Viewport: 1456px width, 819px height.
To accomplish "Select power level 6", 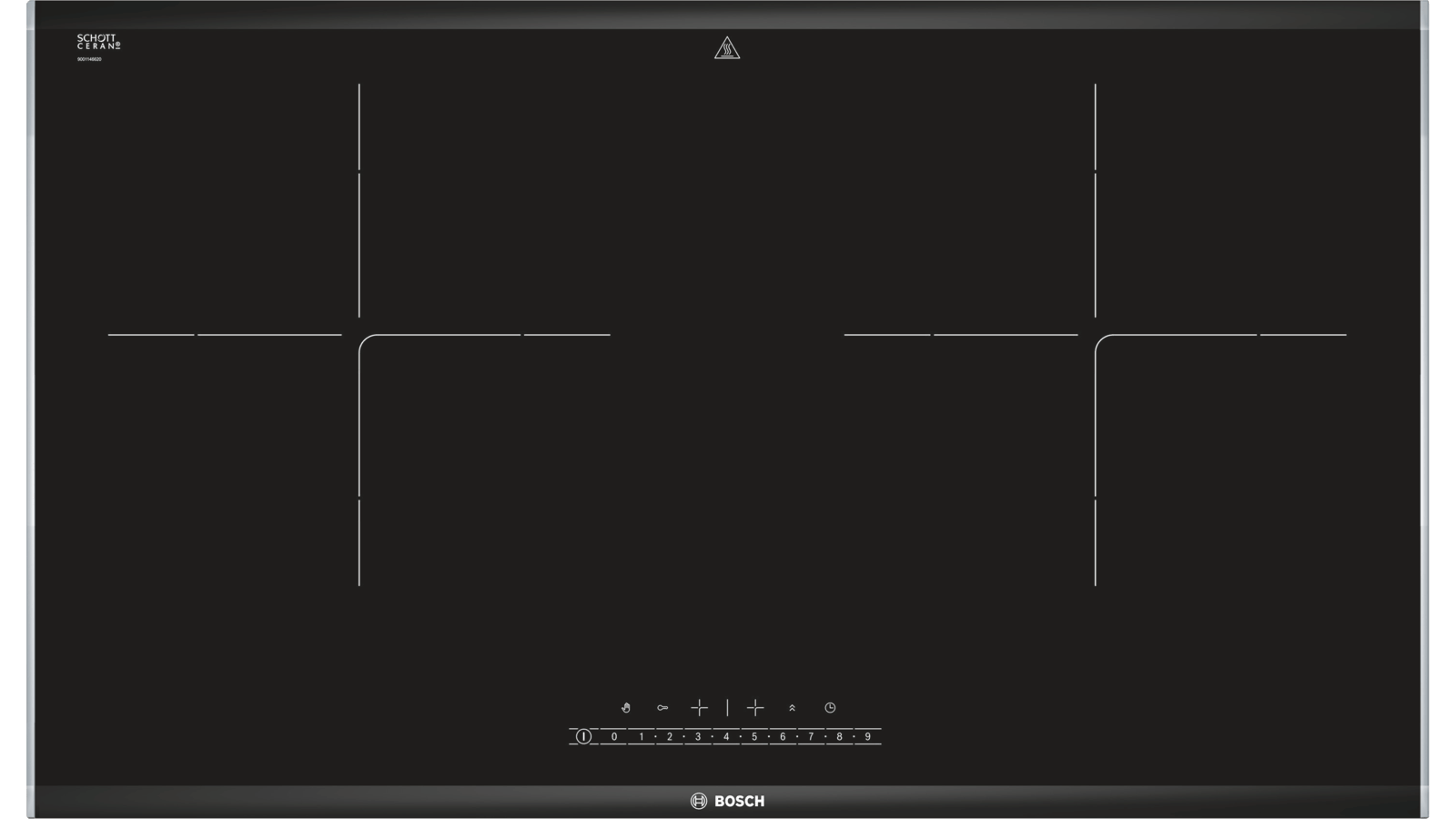I will point(783,736).
